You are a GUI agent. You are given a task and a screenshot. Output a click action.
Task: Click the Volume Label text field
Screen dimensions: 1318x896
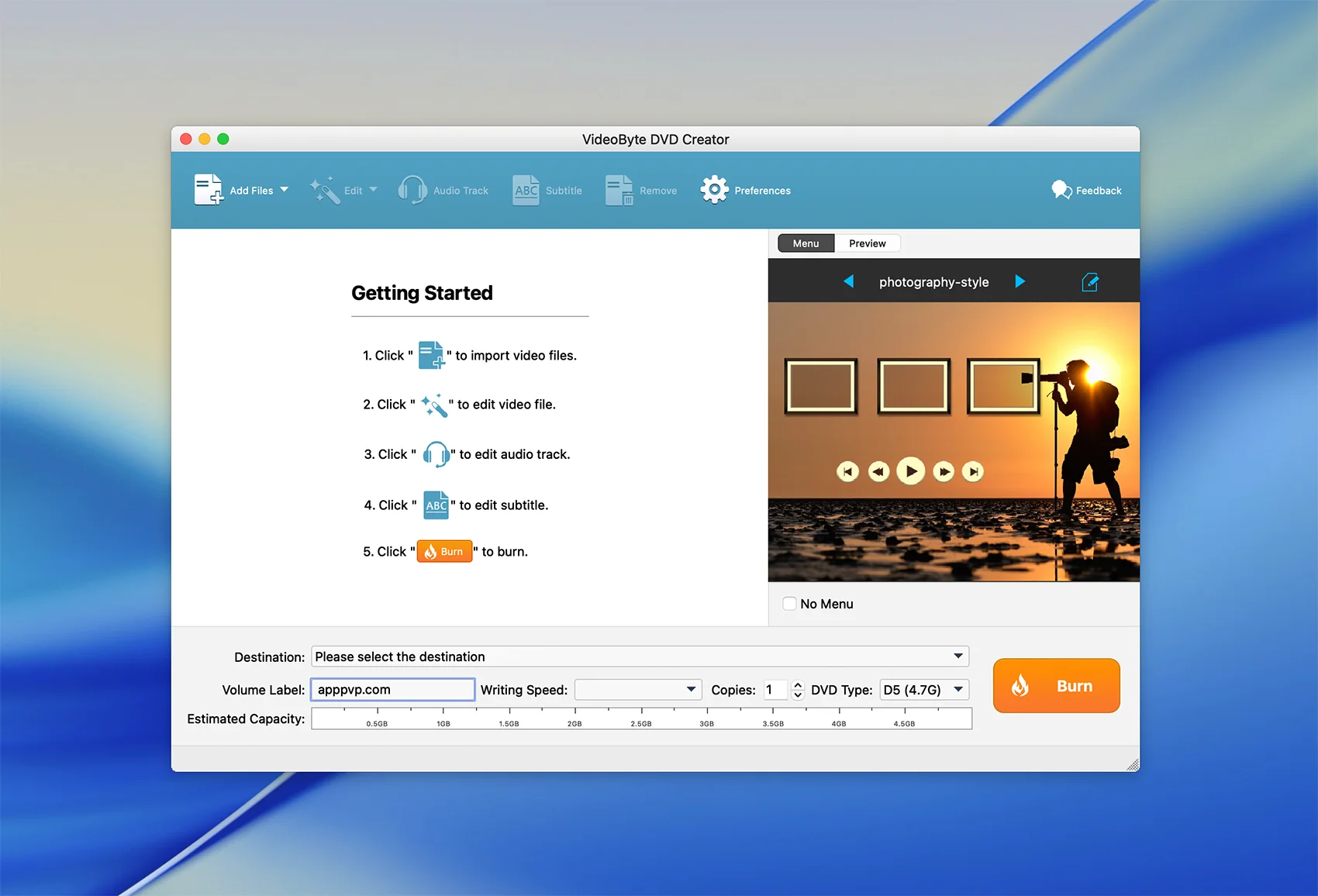pyautogui.click(x=392, y=690)
